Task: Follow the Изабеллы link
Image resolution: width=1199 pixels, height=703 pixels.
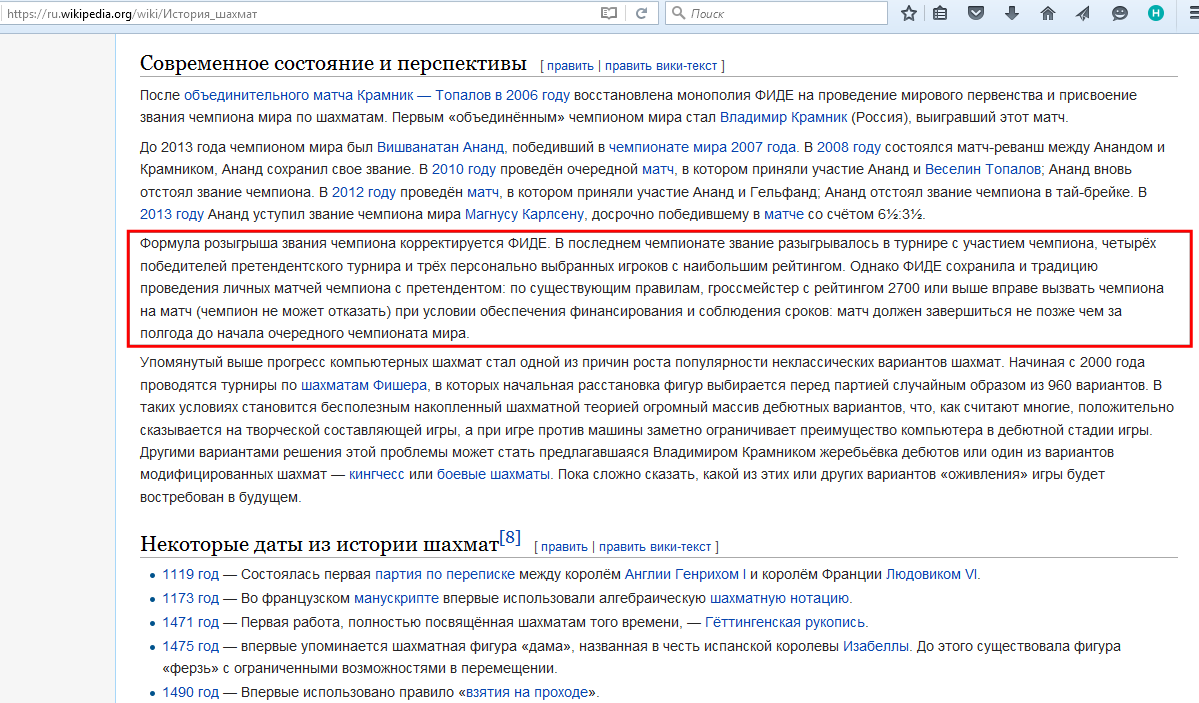Action: (x=876, y=646)
